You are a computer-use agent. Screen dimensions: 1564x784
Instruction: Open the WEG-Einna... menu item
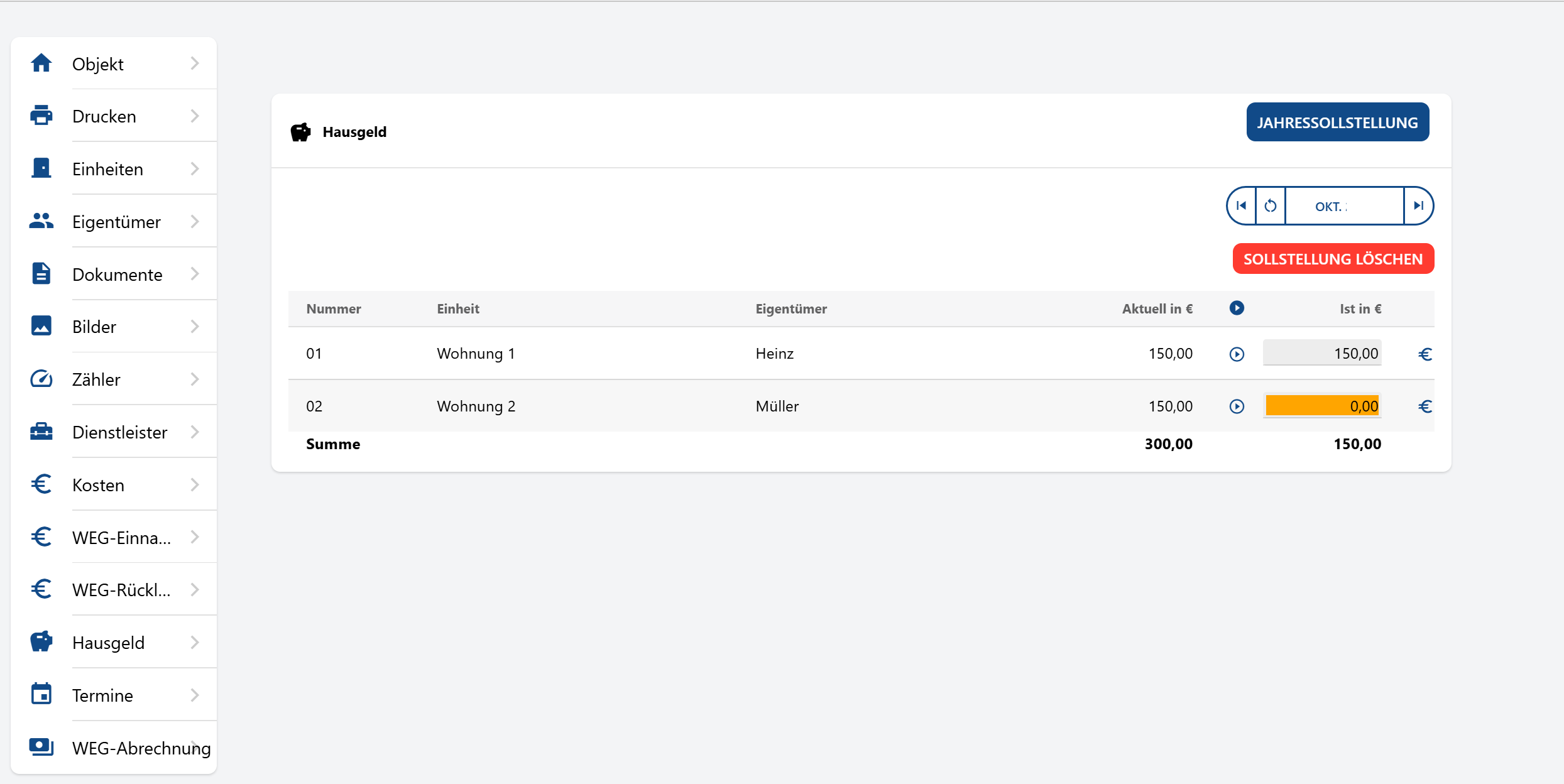click(114, 538)
